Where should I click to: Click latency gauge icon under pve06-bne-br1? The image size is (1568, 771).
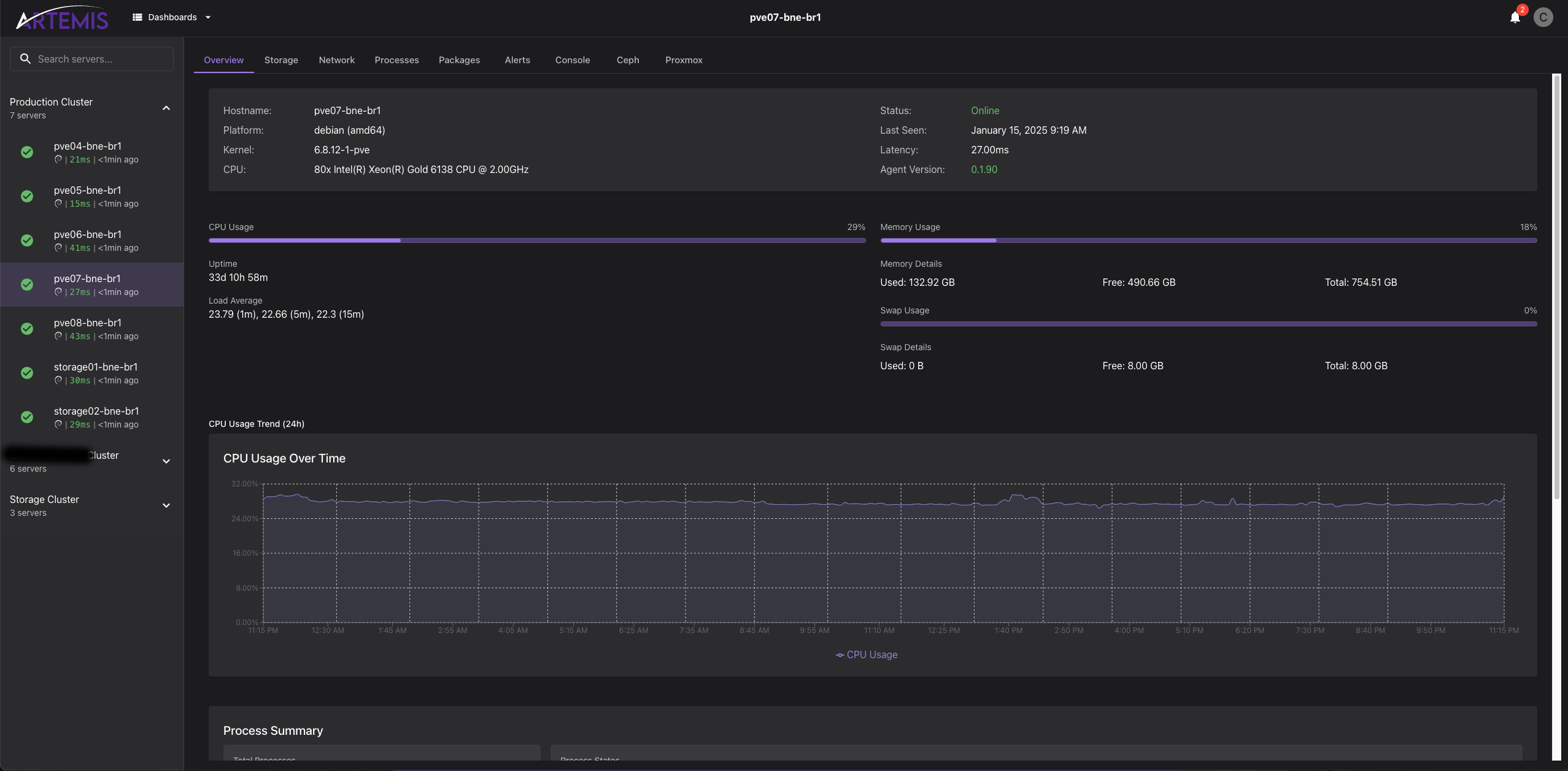click(58, 248)
